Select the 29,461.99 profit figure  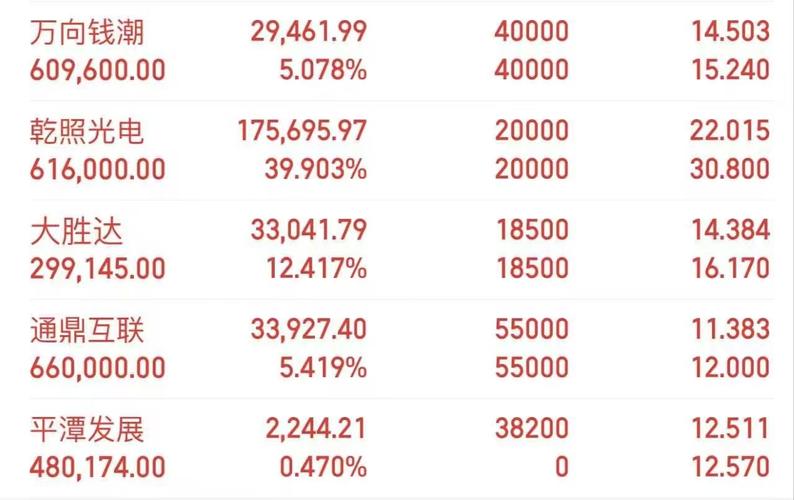tap(309, 31)
